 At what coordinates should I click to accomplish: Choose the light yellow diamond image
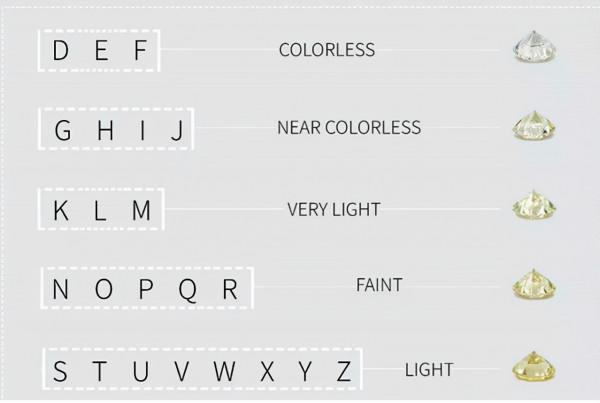532,369
